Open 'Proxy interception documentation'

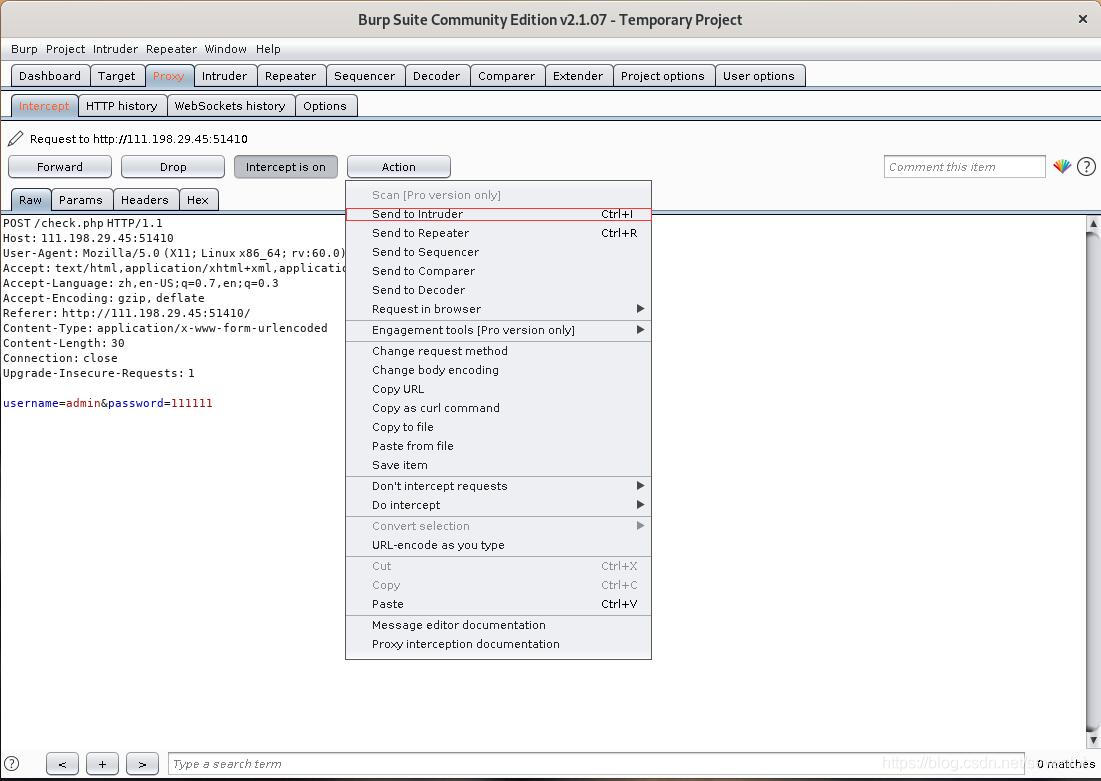point(499,644)
